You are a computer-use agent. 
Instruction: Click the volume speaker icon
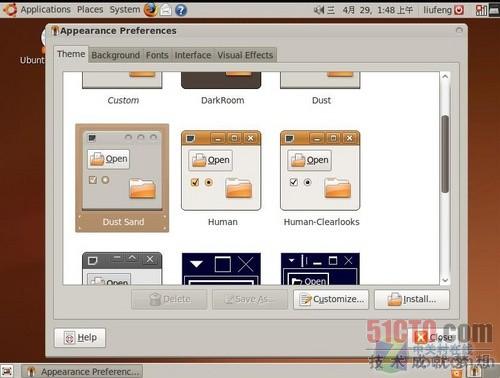(x=319, y=10)
